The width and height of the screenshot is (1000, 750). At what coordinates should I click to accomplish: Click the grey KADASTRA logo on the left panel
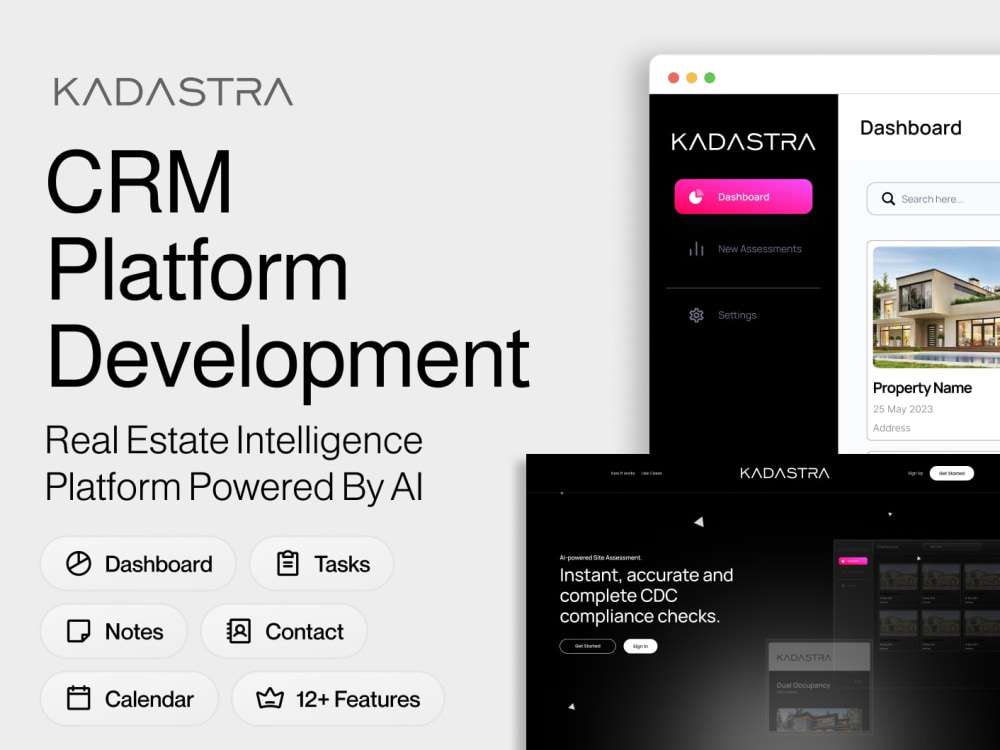tap(173, 92)
